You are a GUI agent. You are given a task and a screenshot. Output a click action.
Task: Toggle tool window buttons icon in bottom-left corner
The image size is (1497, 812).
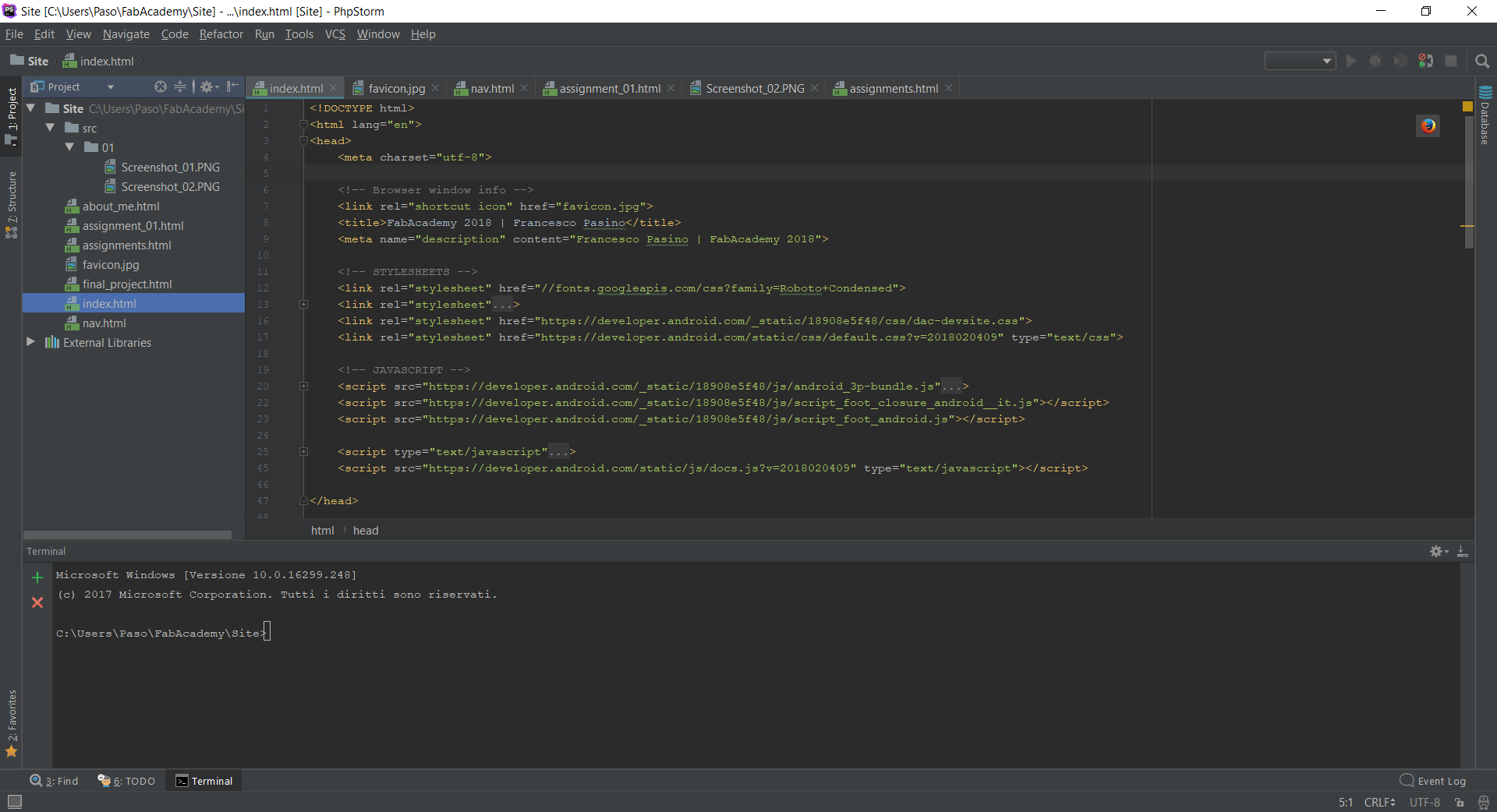pyautogui.click(x=15, y=802)
